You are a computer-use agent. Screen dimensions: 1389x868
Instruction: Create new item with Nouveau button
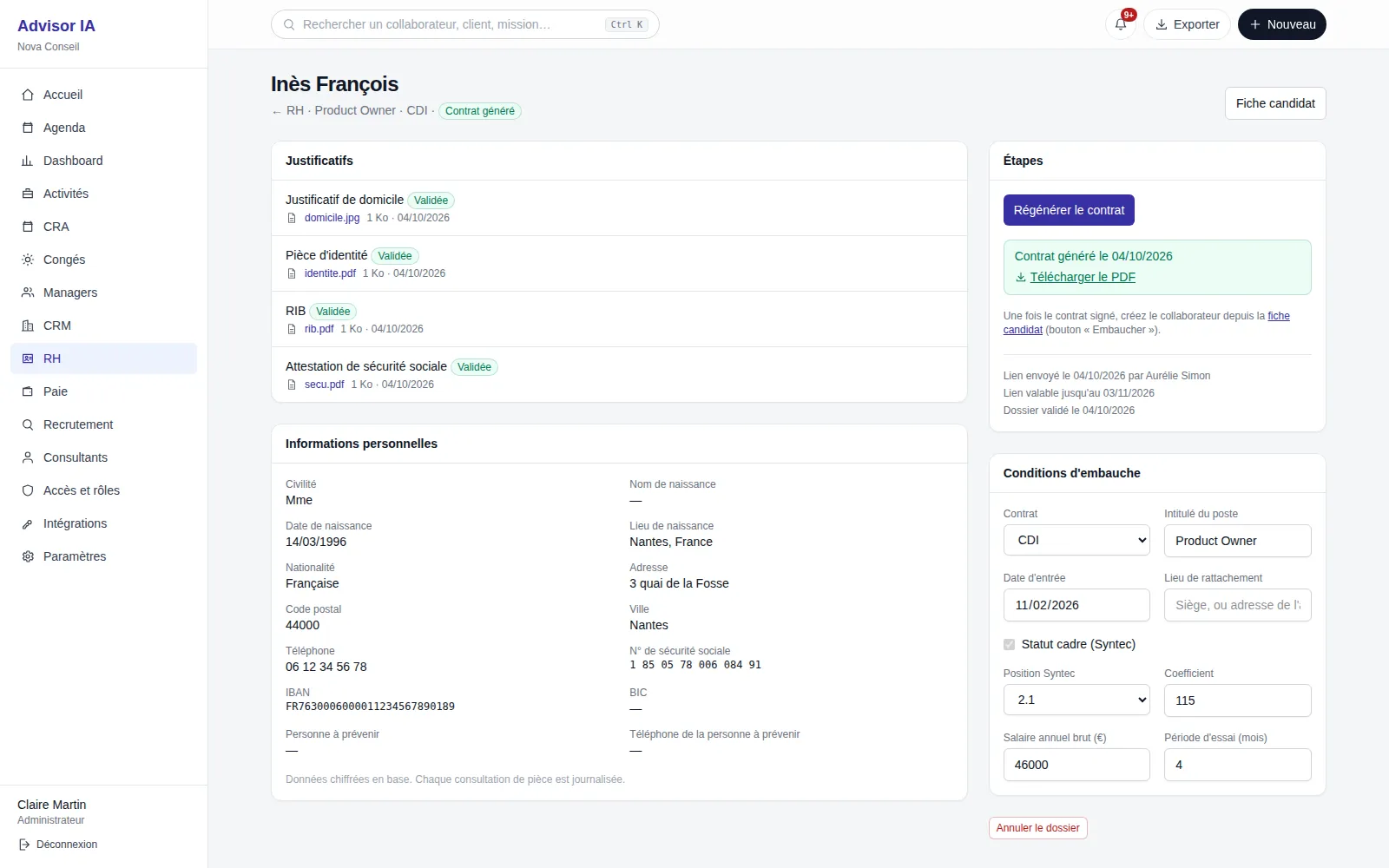tap(1282, 24)
